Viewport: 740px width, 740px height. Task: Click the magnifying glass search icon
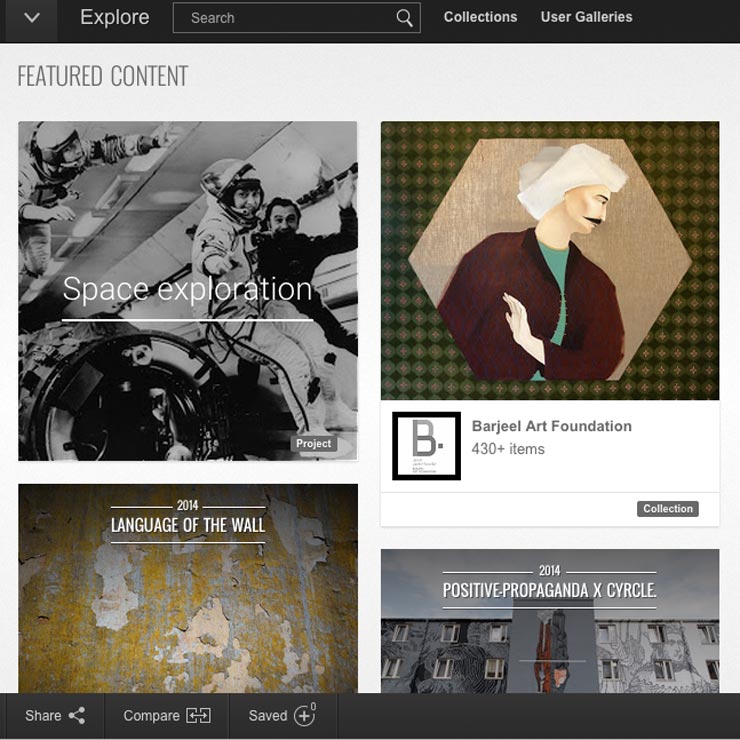tap(404, 18)
